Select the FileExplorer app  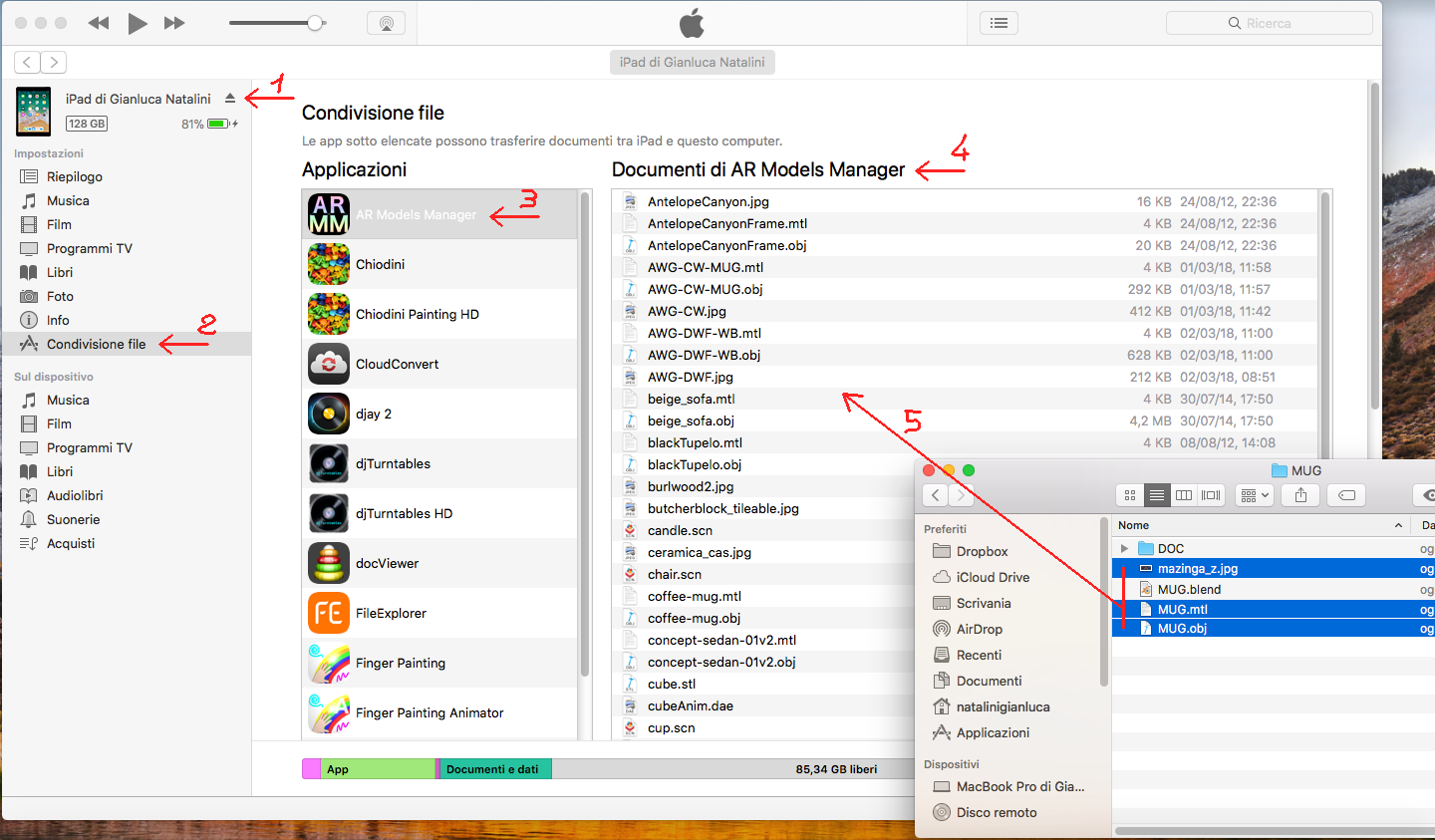tap(391, 613)
